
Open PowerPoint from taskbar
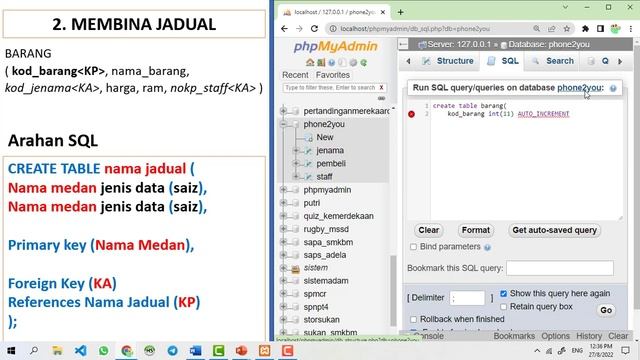click(241, 350)
